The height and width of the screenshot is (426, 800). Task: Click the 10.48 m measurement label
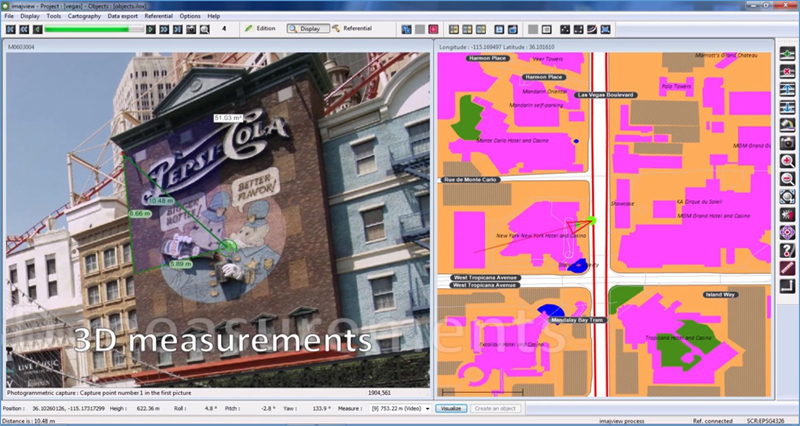(x=161, y=201)
